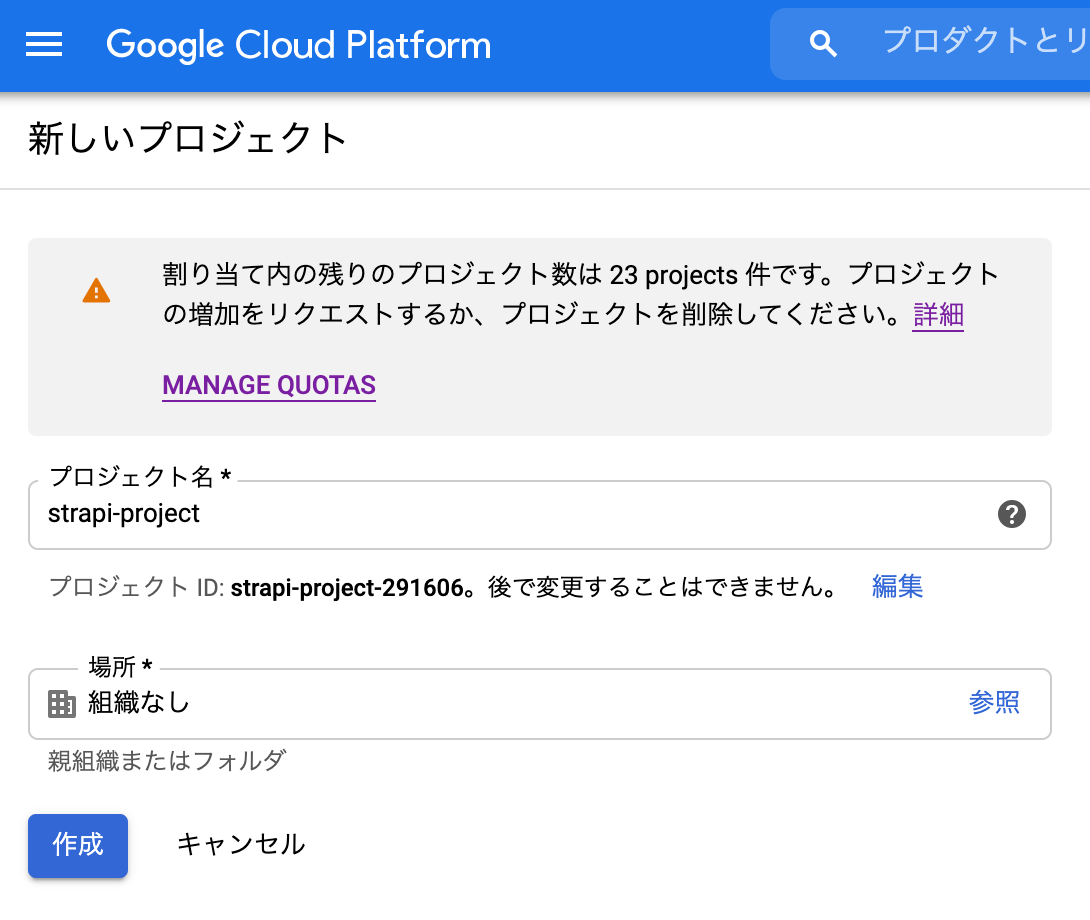
Task: Open the hamburger navigation menu
Action: (x=44, y=45)
